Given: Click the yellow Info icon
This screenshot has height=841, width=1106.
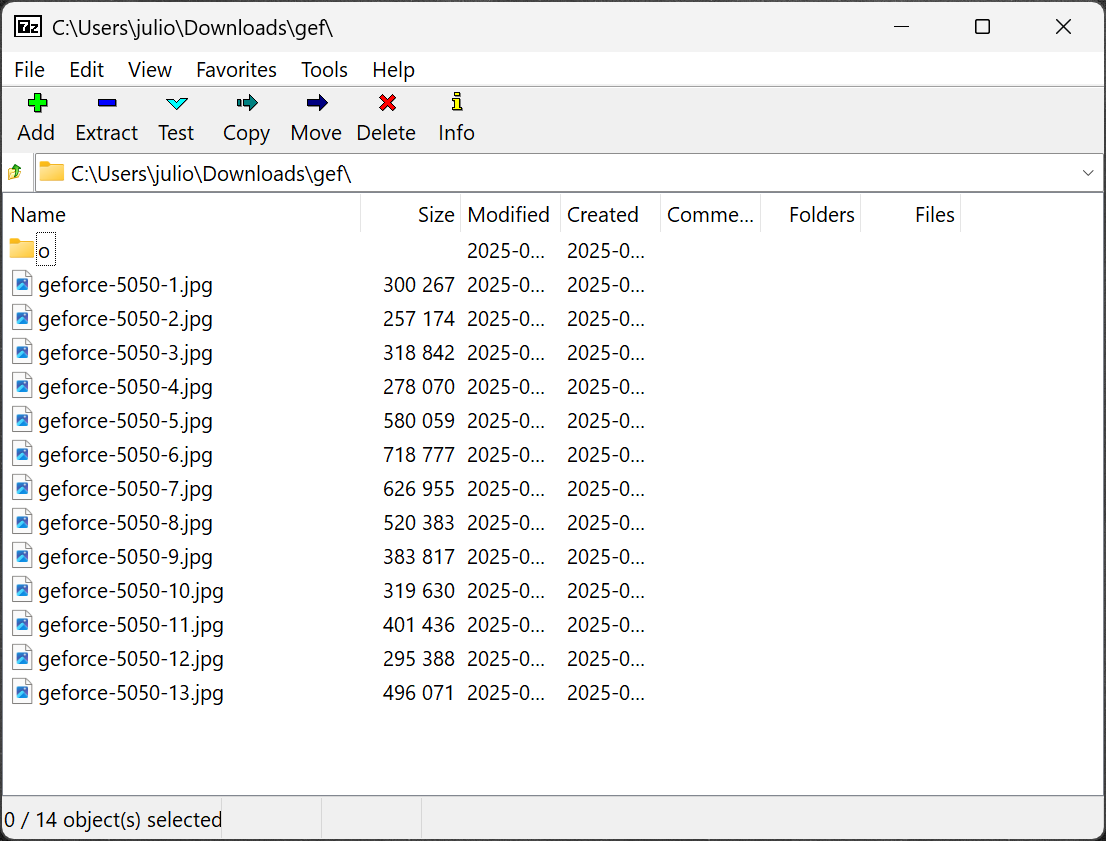Looking at the screenshot, I should click(x=457, y=102).
